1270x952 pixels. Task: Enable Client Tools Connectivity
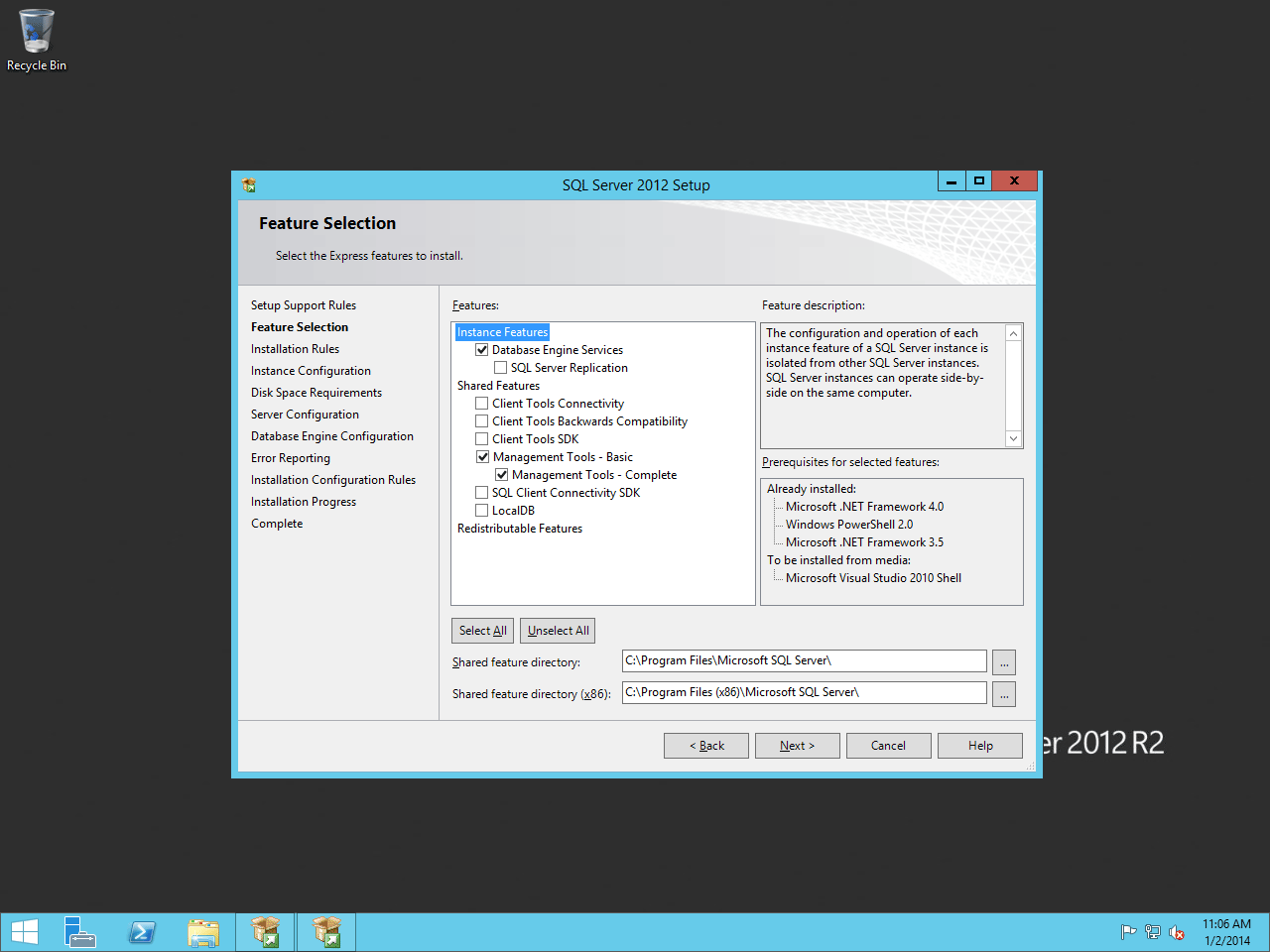(482, 404)
